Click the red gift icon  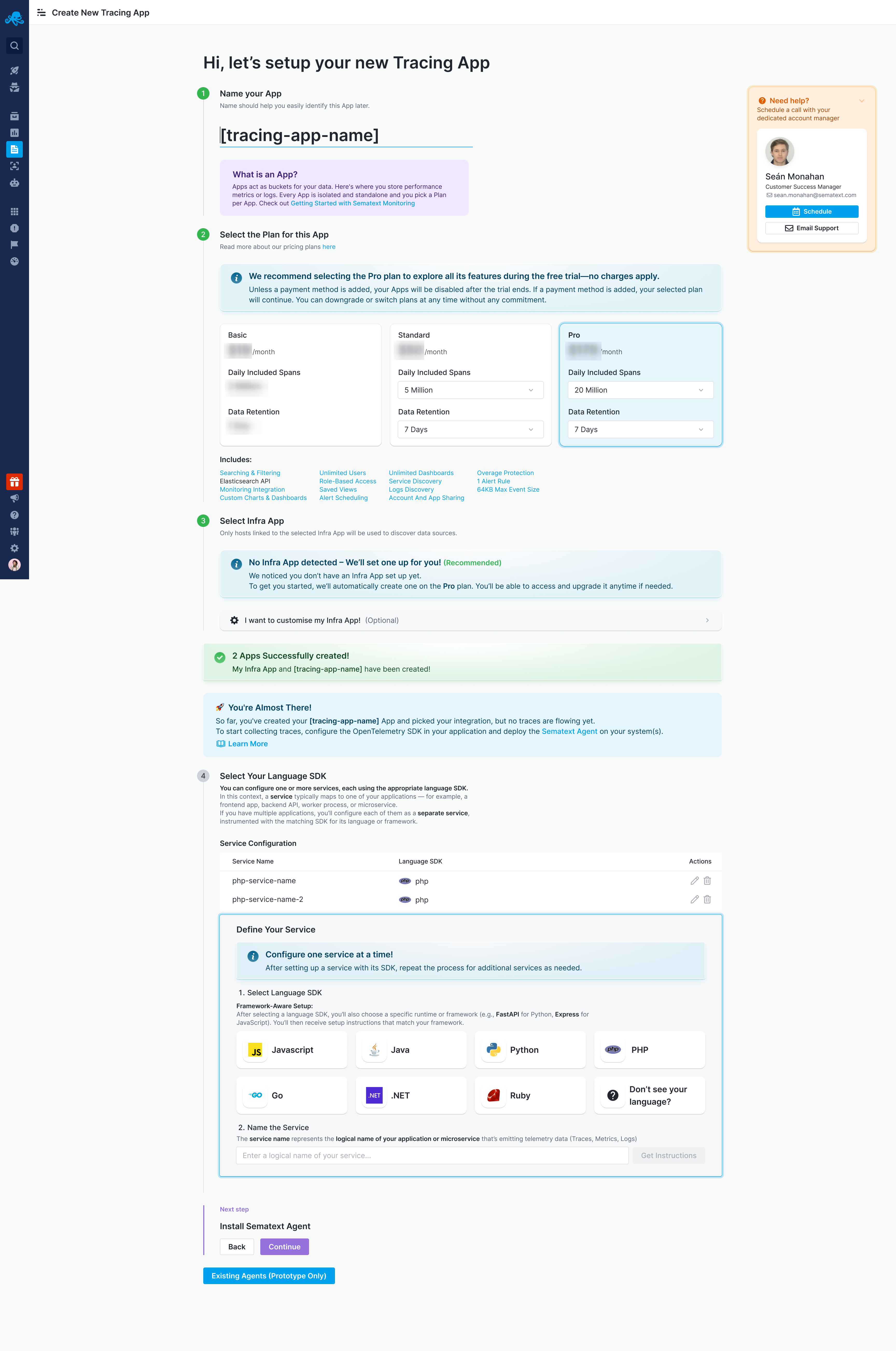pyautogui.click(x=14, y=482)
